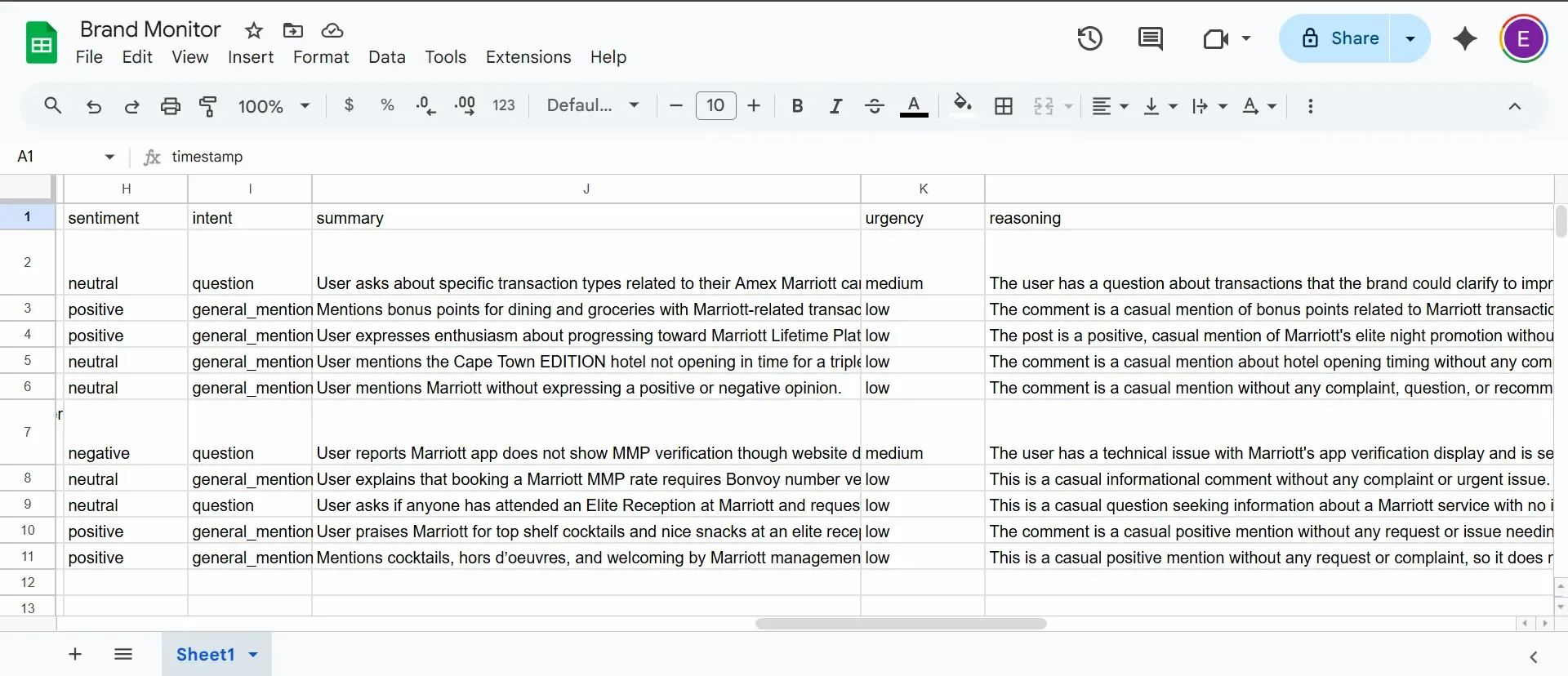This screenshot has height=676, width=1568.
Task: Select column J header
Action: pyautogui.click(x=586, y=189)
